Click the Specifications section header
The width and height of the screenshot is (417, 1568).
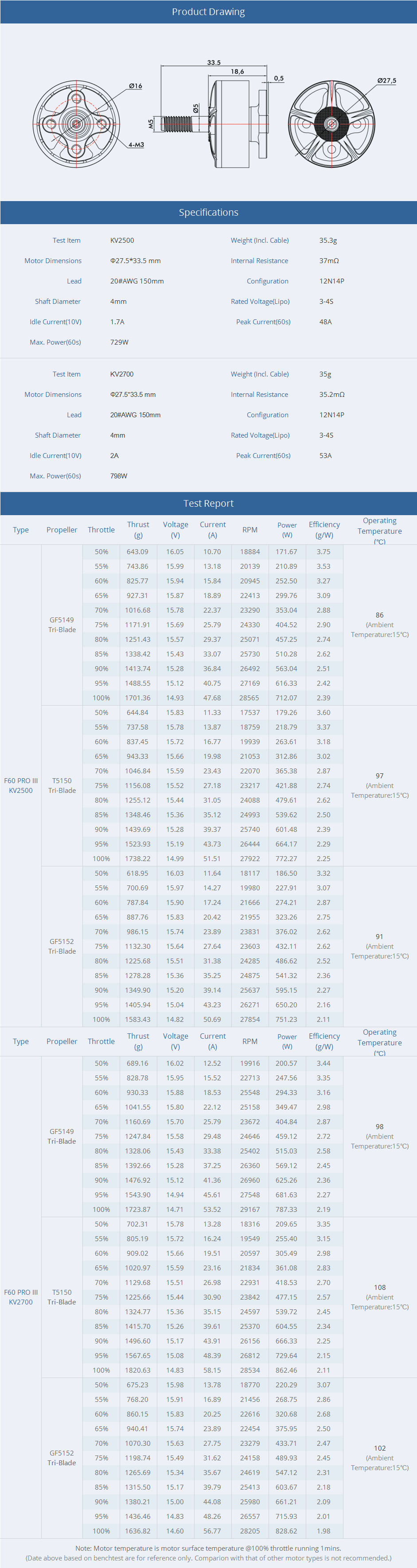click(208, 213)
